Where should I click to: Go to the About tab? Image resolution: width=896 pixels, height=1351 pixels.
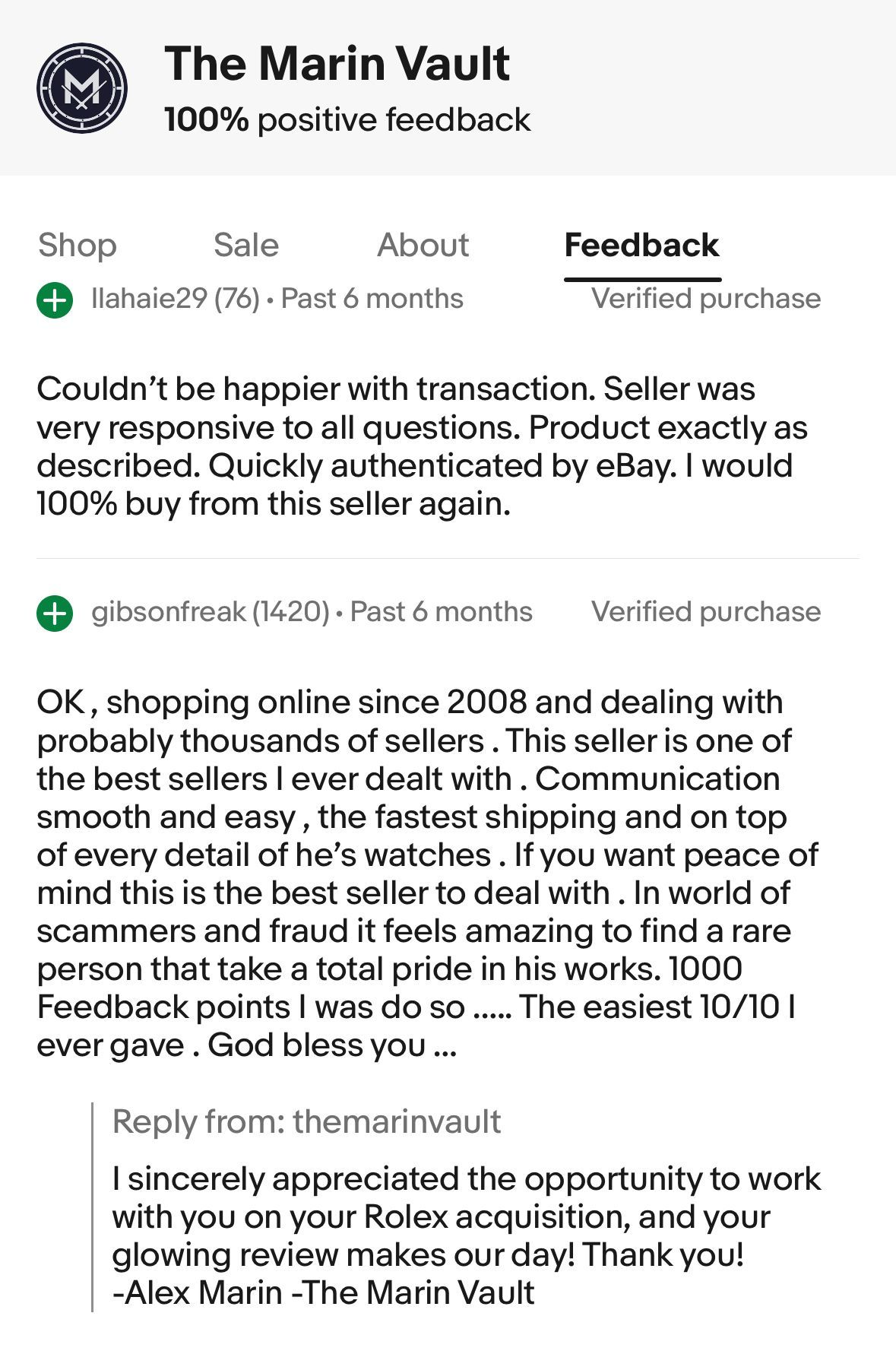423,246
